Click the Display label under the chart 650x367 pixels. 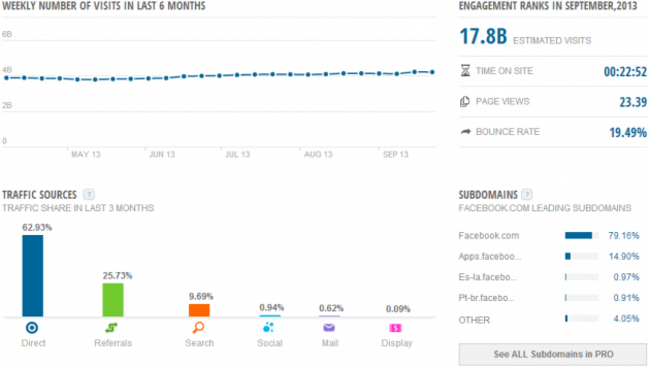point(397,343)
